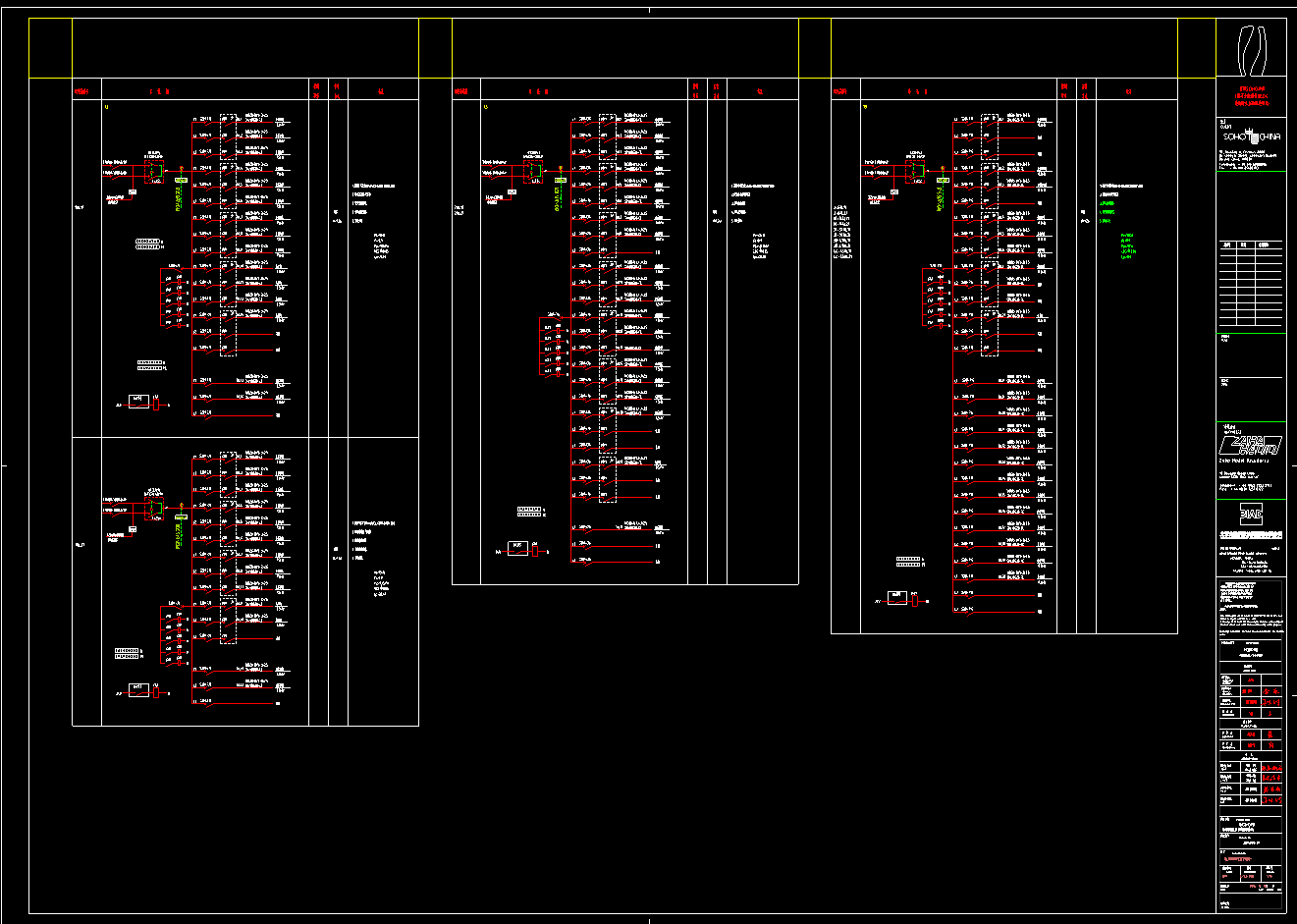Click the contactor symbol at bottom of middle panel
This screenshot has height=924, width=1297.
[519, 548]
